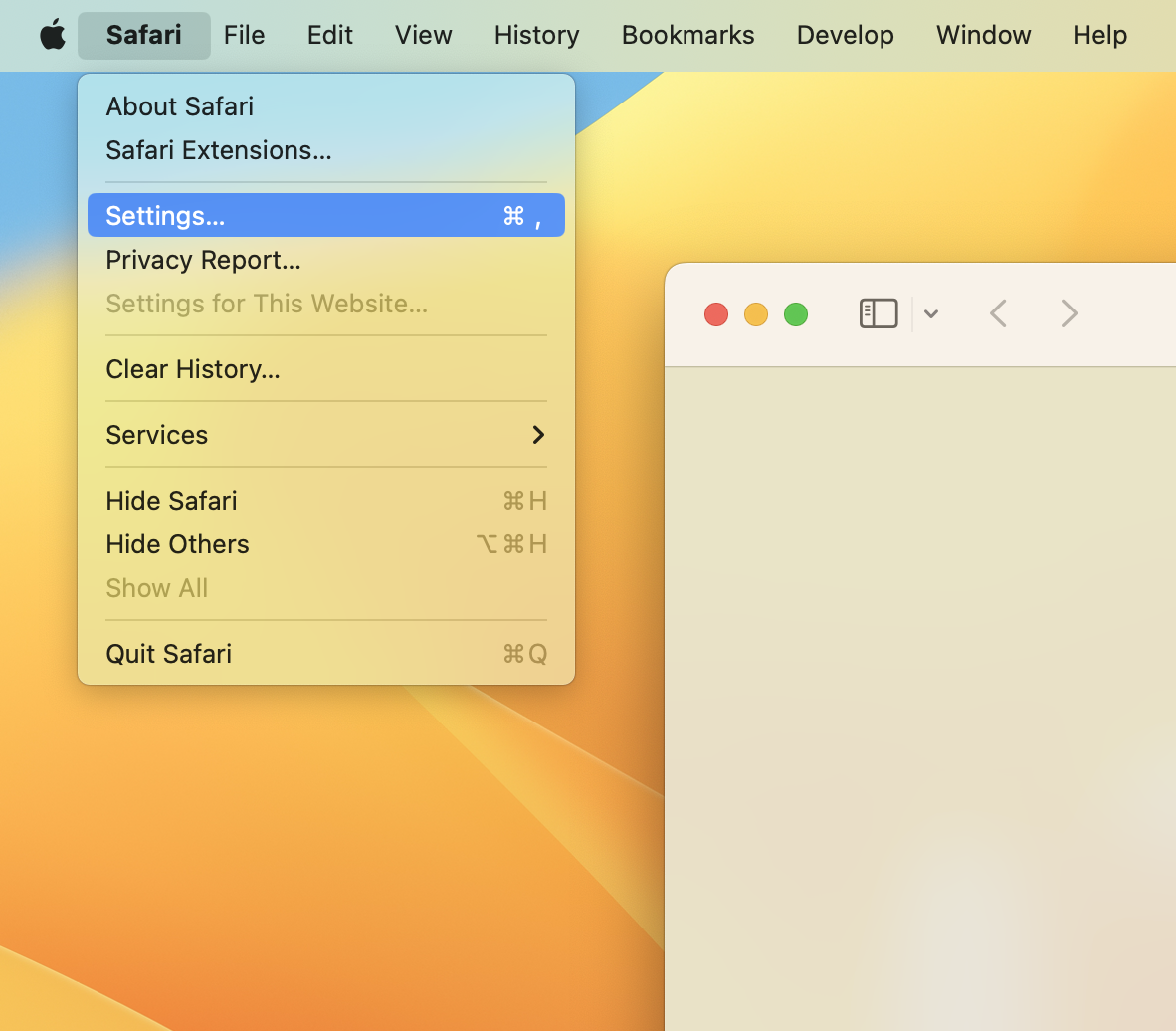Viewport: 1176px width, 1031px height.
Task: Select Hide Safari
Action: pyautogui.click(x=172, y=501)
